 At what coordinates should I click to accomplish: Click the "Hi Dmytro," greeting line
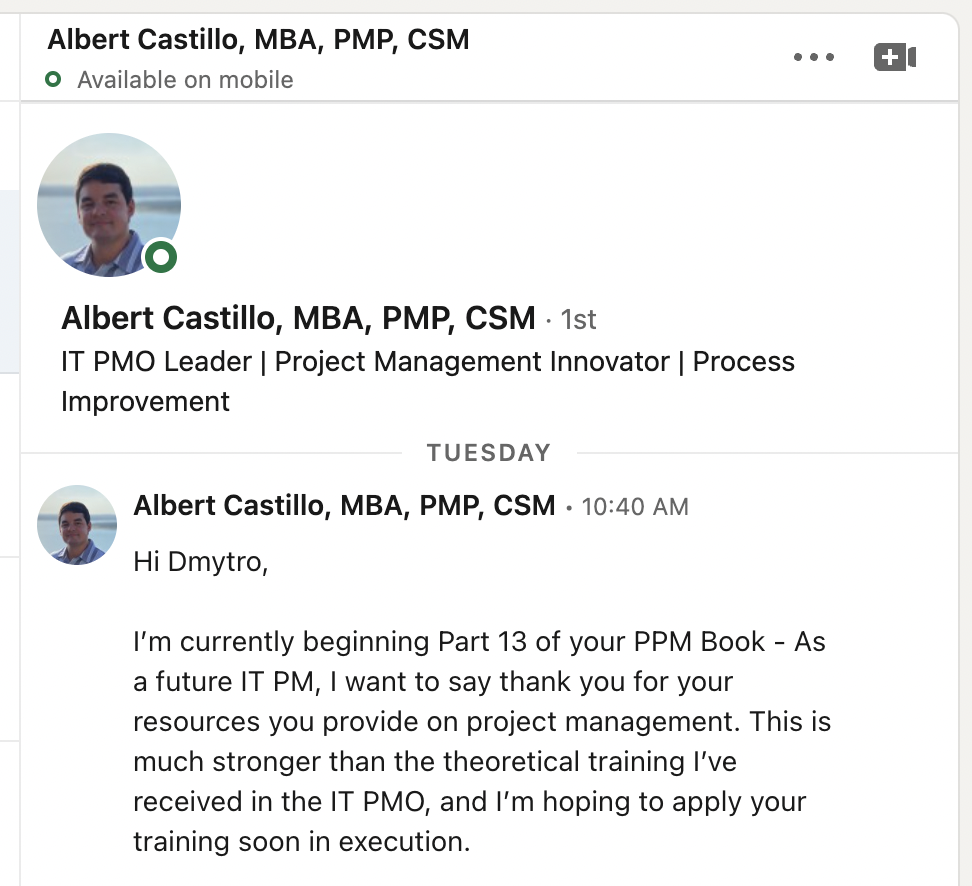pyautogui.click(x=200, y=563)
